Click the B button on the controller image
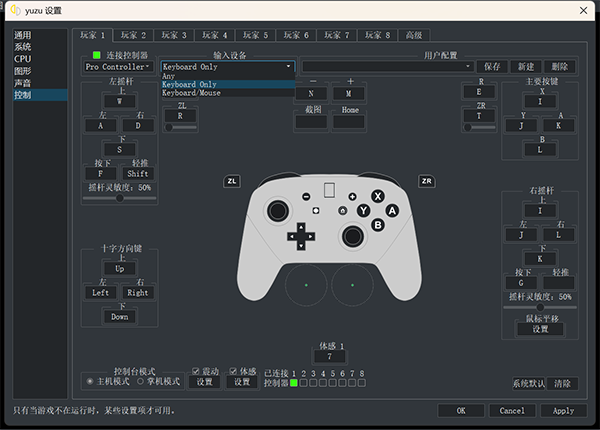Image resolution: width=600 pixels, height=430 pixels. click(378, 225)
